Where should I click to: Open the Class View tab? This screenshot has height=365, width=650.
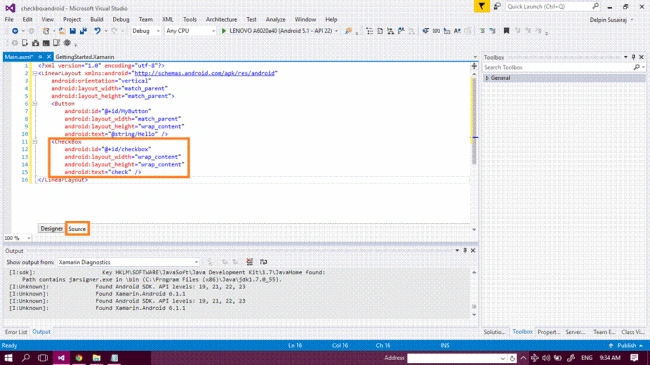pyautogui.click(x=633, y=332)
